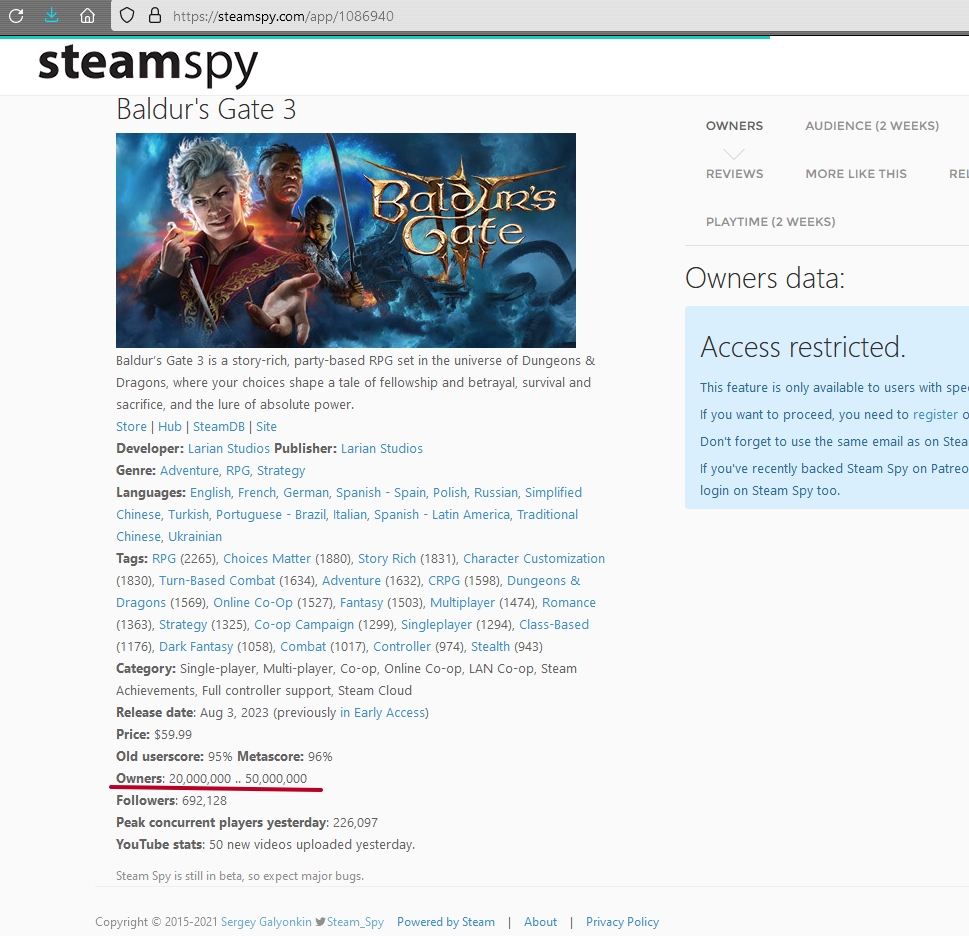Select the Turkish language link
Screen dimensions: 969x936
pos(188,515)
